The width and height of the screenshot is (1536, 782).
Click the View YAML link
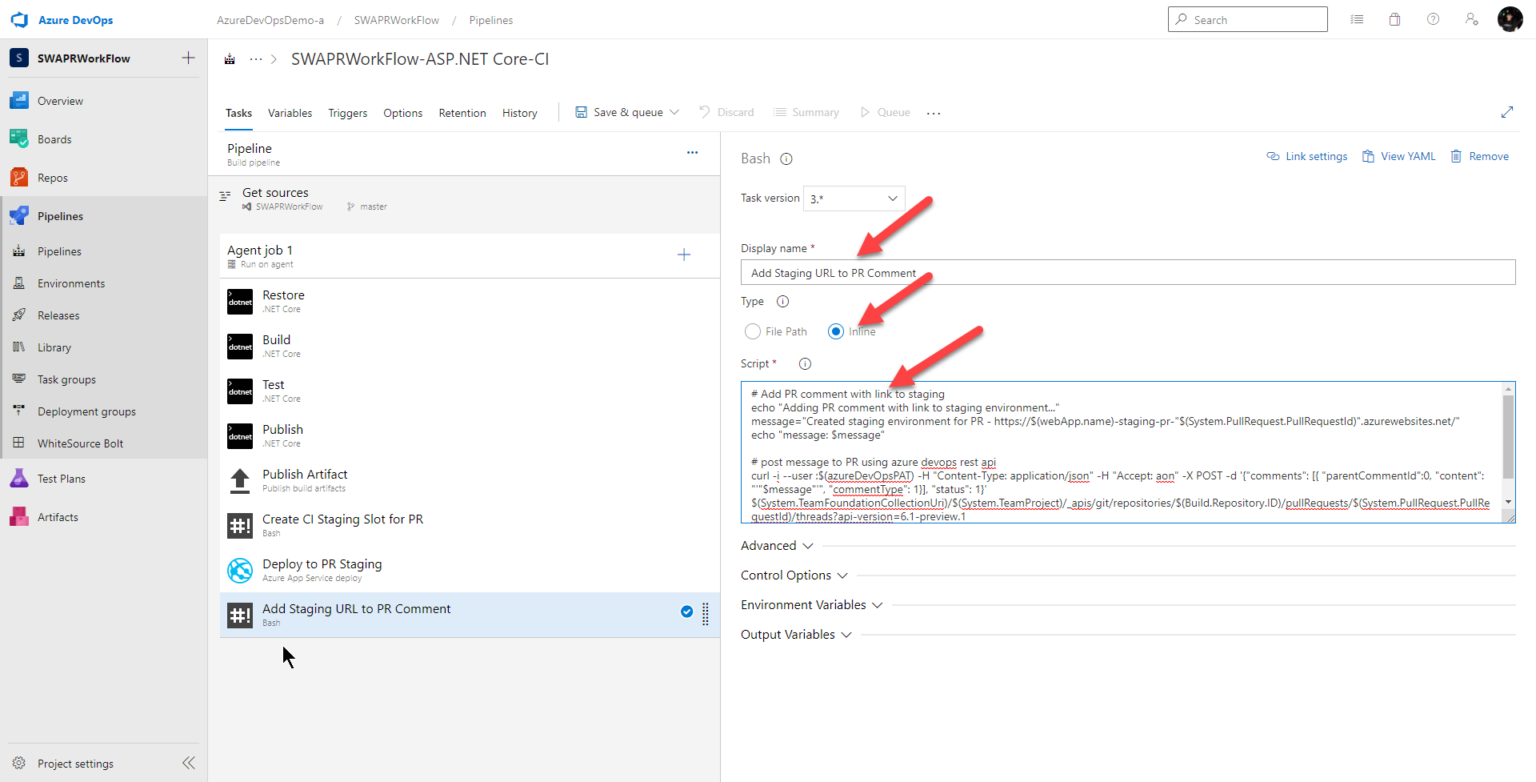pos(1399,156)
